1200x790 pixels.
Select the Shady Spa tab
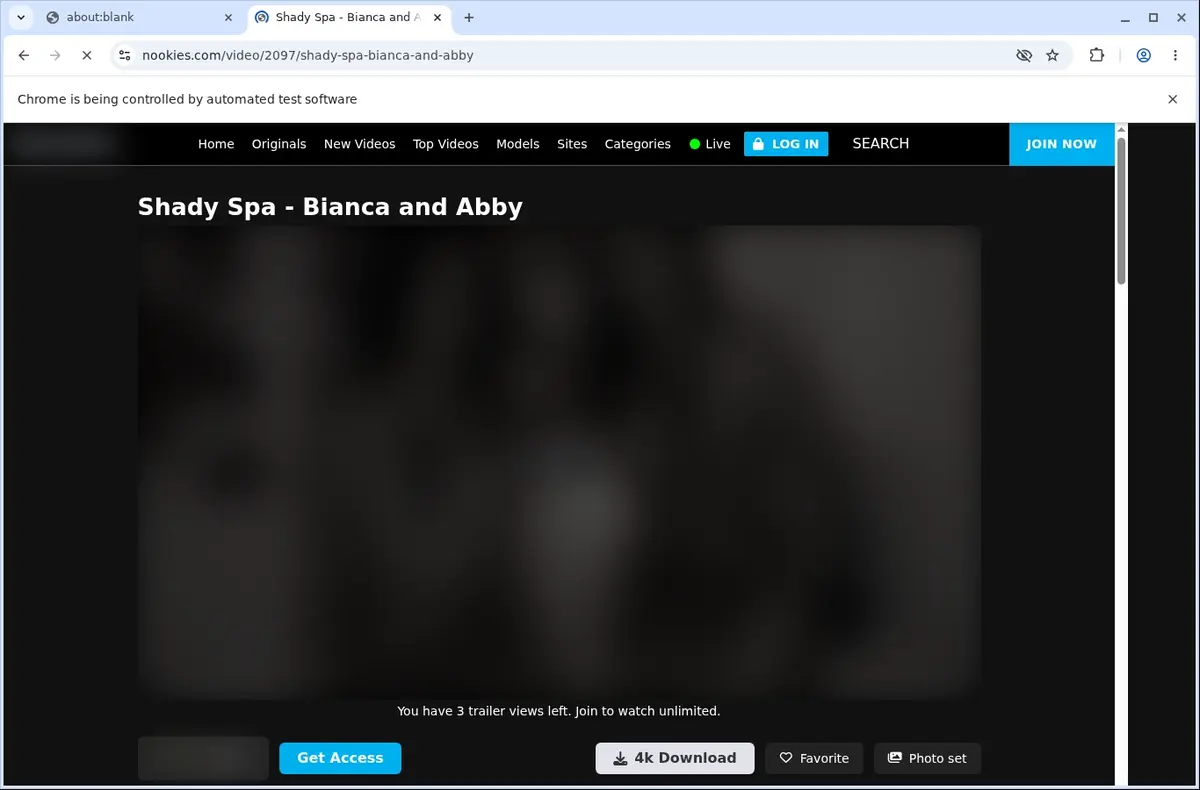coord(347,17)
